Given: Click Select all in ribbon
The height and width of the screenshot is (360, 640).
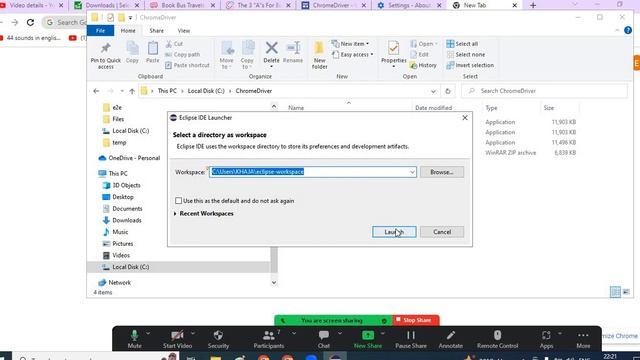Looking at the screenshot, I should click(x=462, y=44).
